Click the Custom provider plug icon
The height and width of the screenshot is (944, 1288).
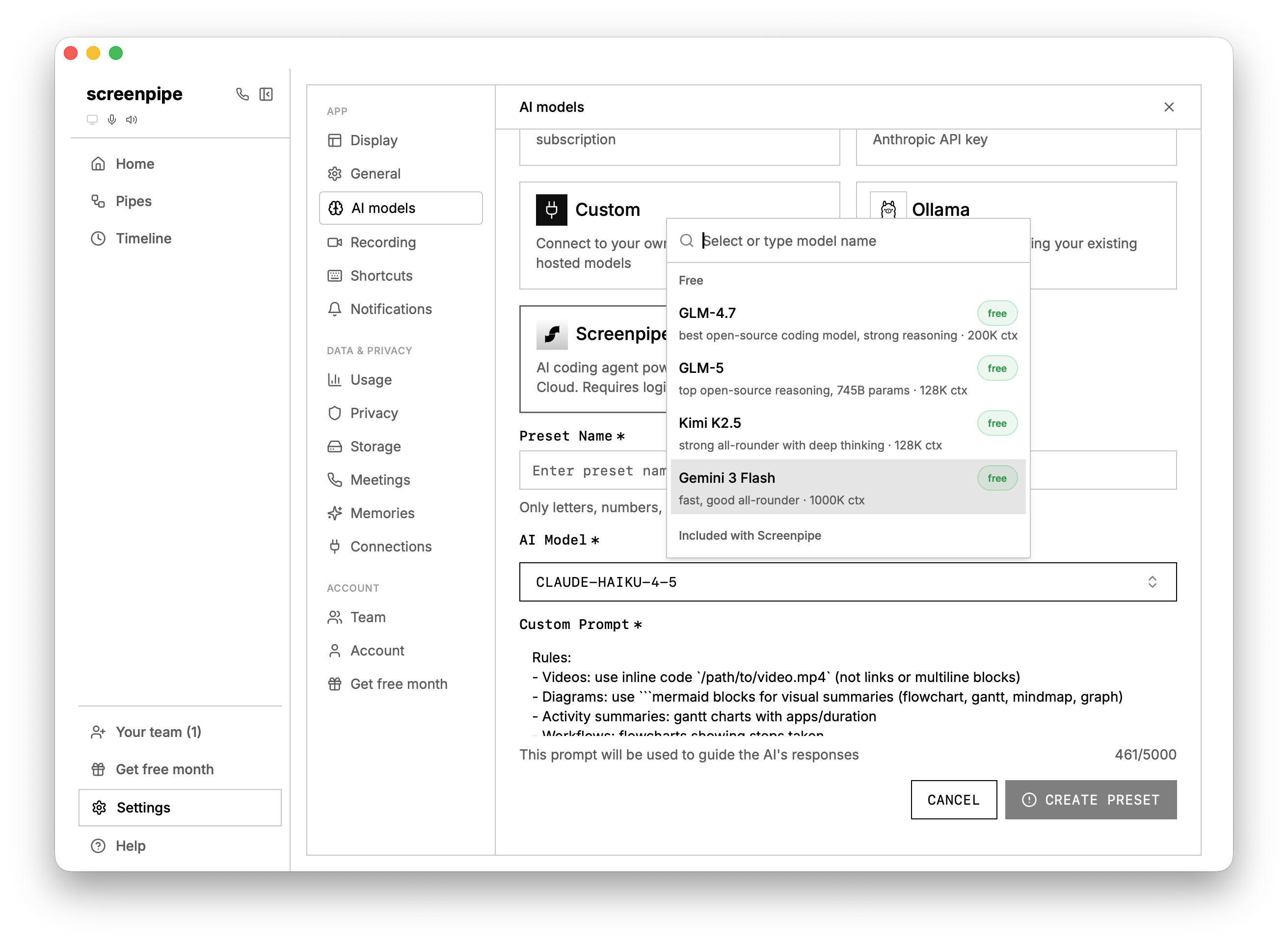(x=551, y=210)
